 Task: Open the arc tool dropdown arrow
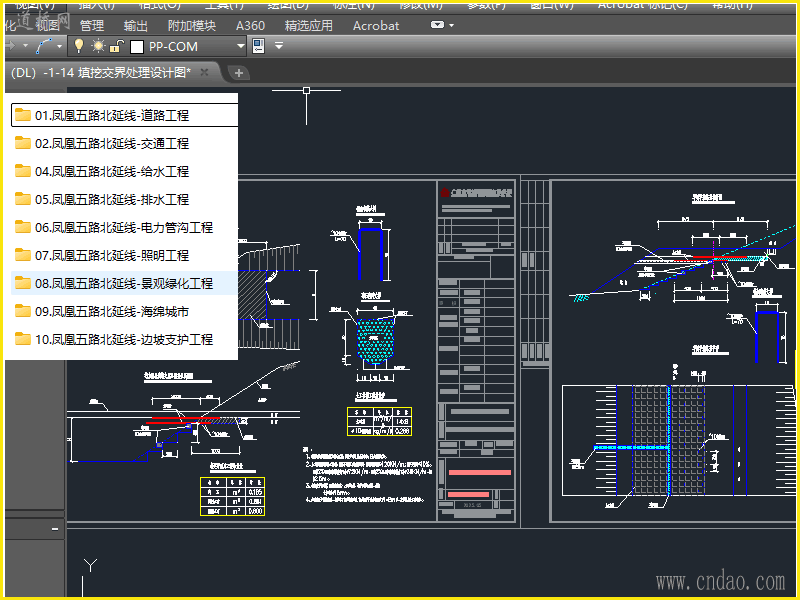[x=60, y=46]
